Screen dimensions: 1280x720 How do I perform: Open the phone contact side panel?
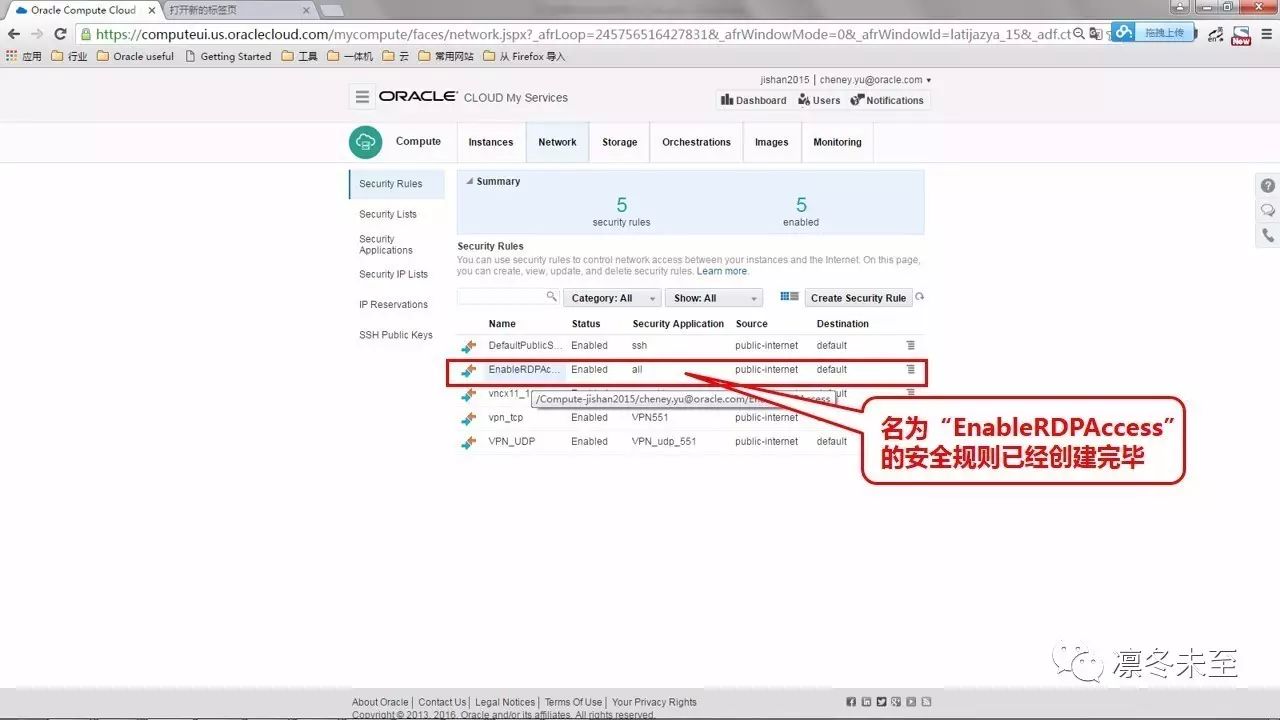(x=1268, y=235)
